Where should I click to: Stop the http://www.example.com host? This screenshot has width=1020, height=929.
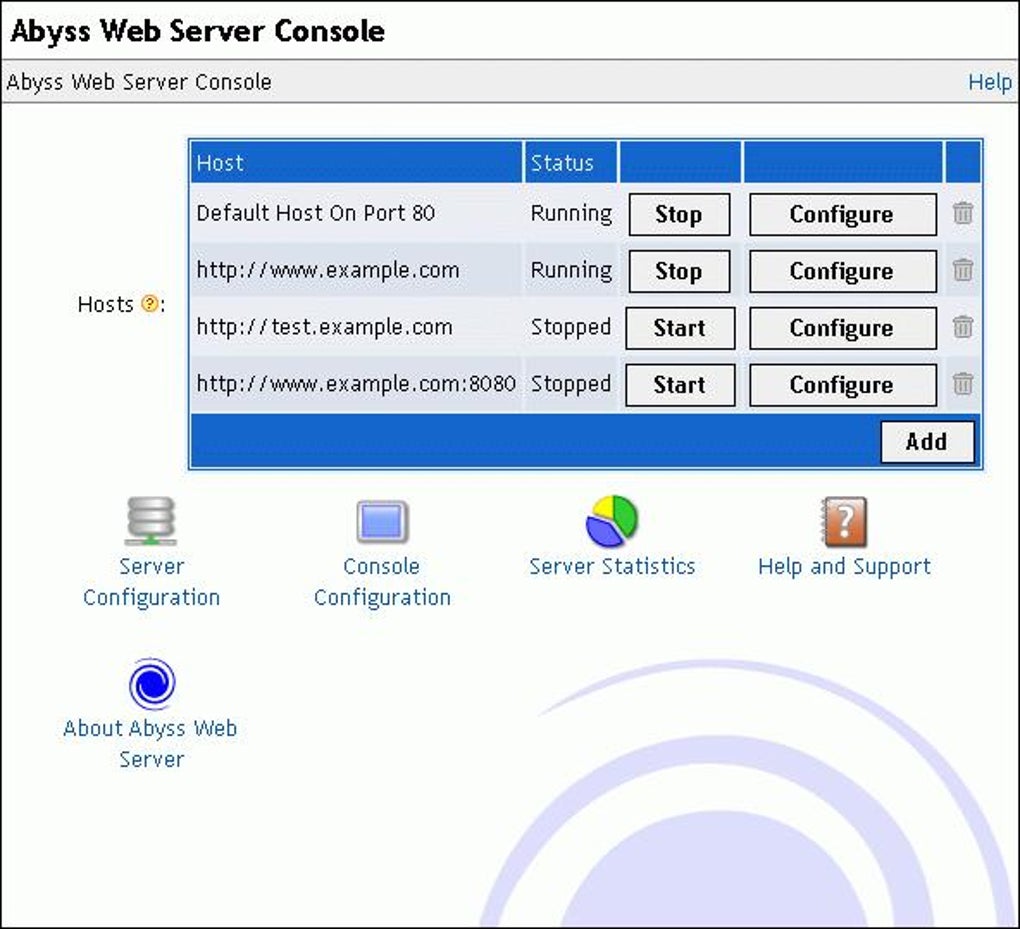(678, 271)
